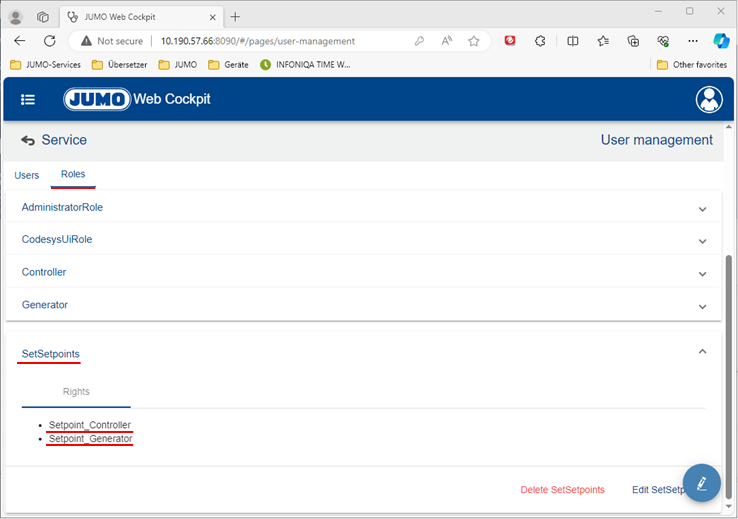Screen dimensions: 738x519
Task: Open browser settings ellipsis menu
Action: (x=693, y=41)
